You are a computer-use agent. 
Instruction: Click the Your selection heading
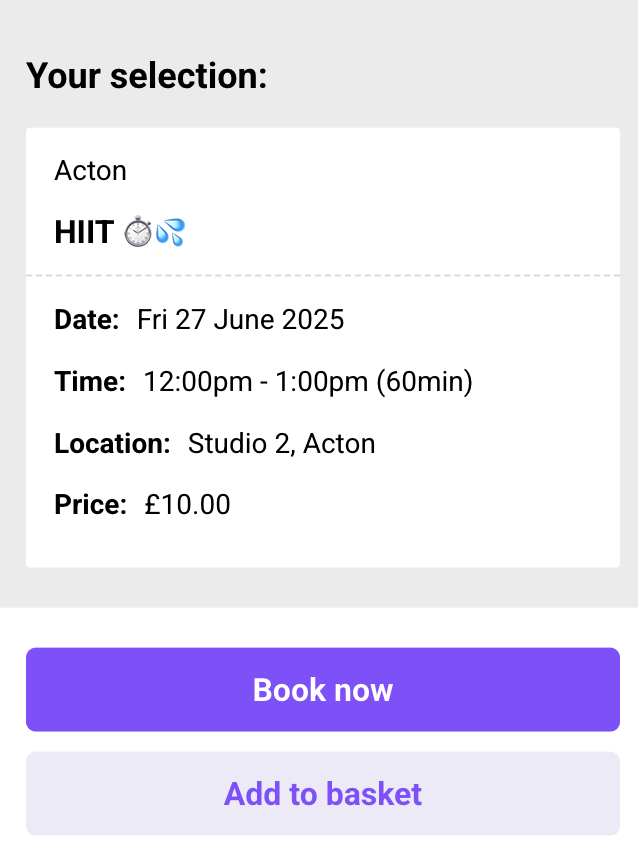coord(147,75)
